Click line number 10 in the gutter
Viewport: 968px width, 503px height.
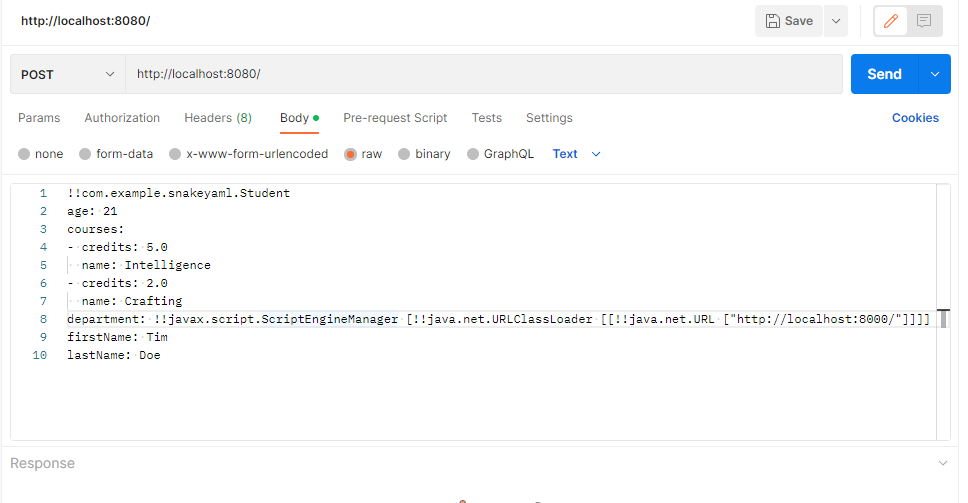40,355
